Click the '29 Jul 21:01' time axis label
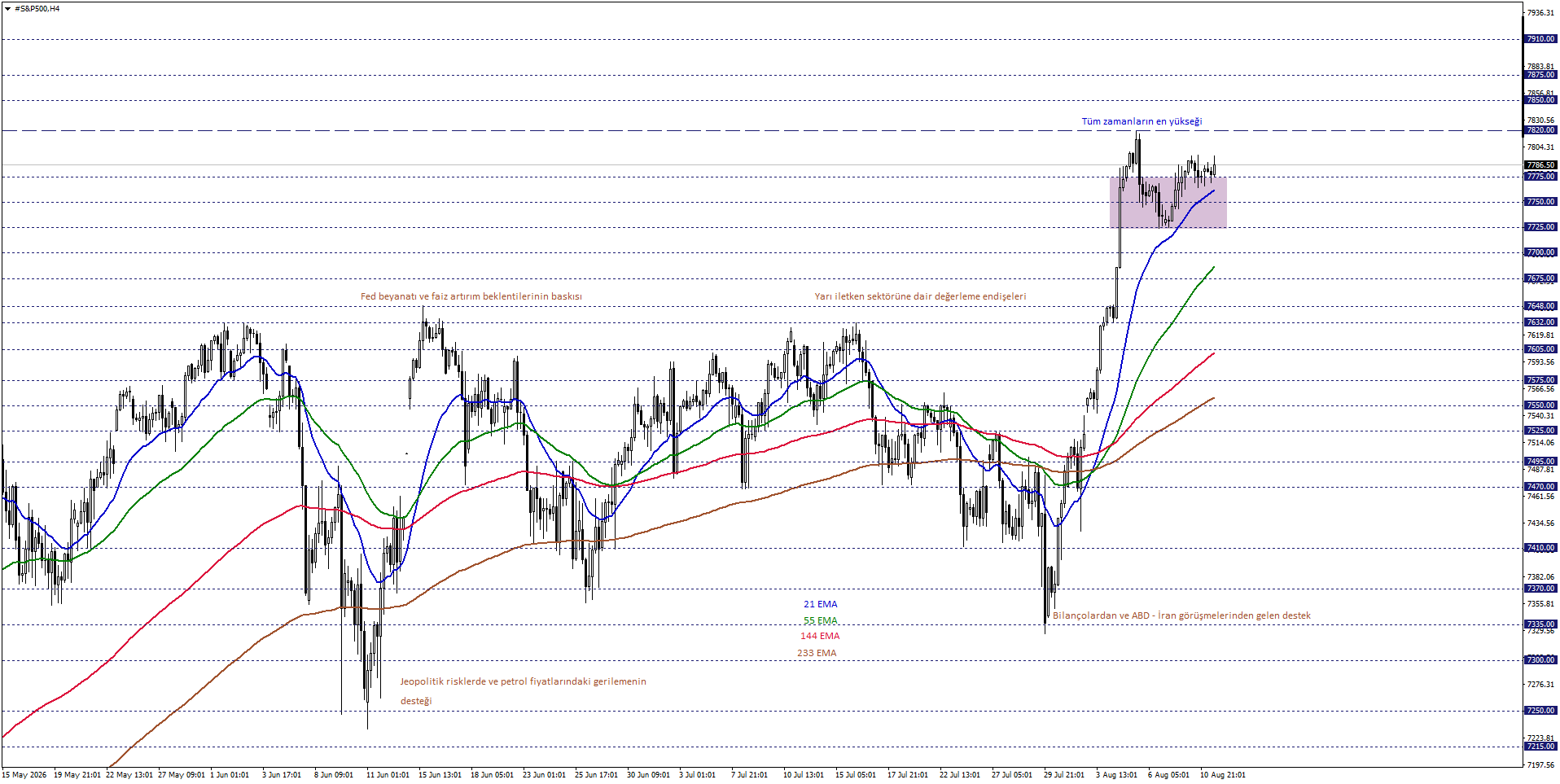 tap(1064, 775)
